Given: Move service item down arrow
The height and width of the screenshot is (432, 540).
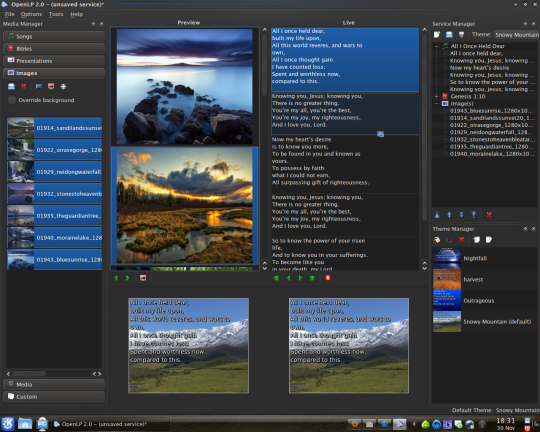Looking at the screenshot, I should (461, 215).
